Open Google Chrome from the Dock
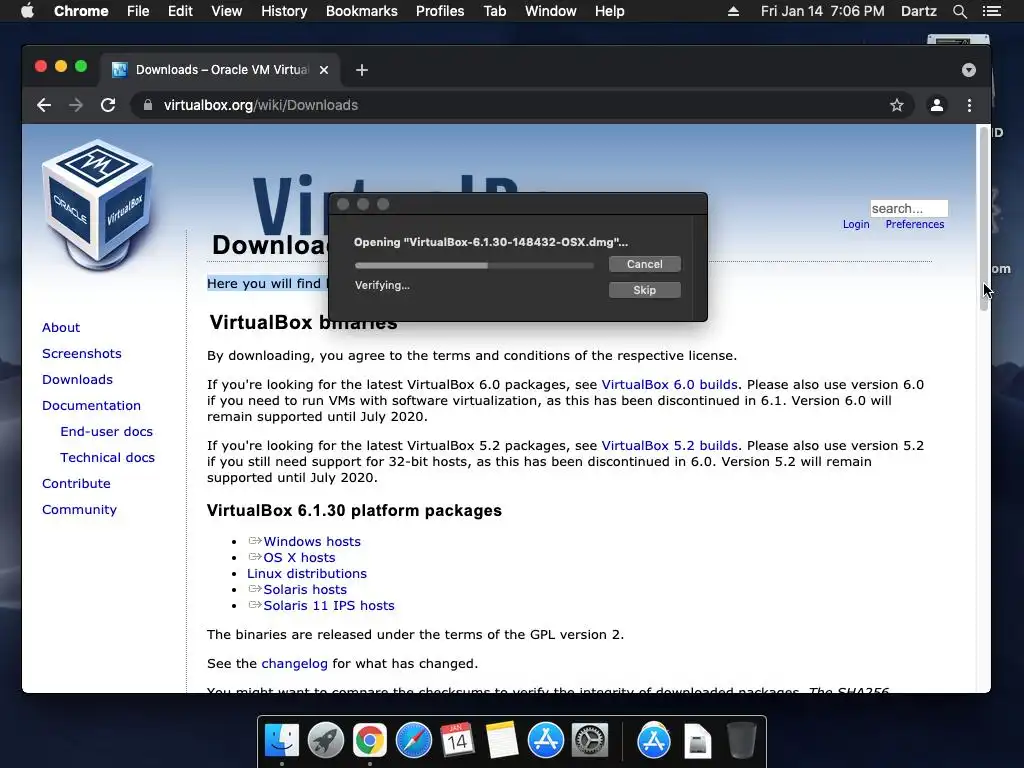The width and height of the screenshot is (1024, 768). 370,741
